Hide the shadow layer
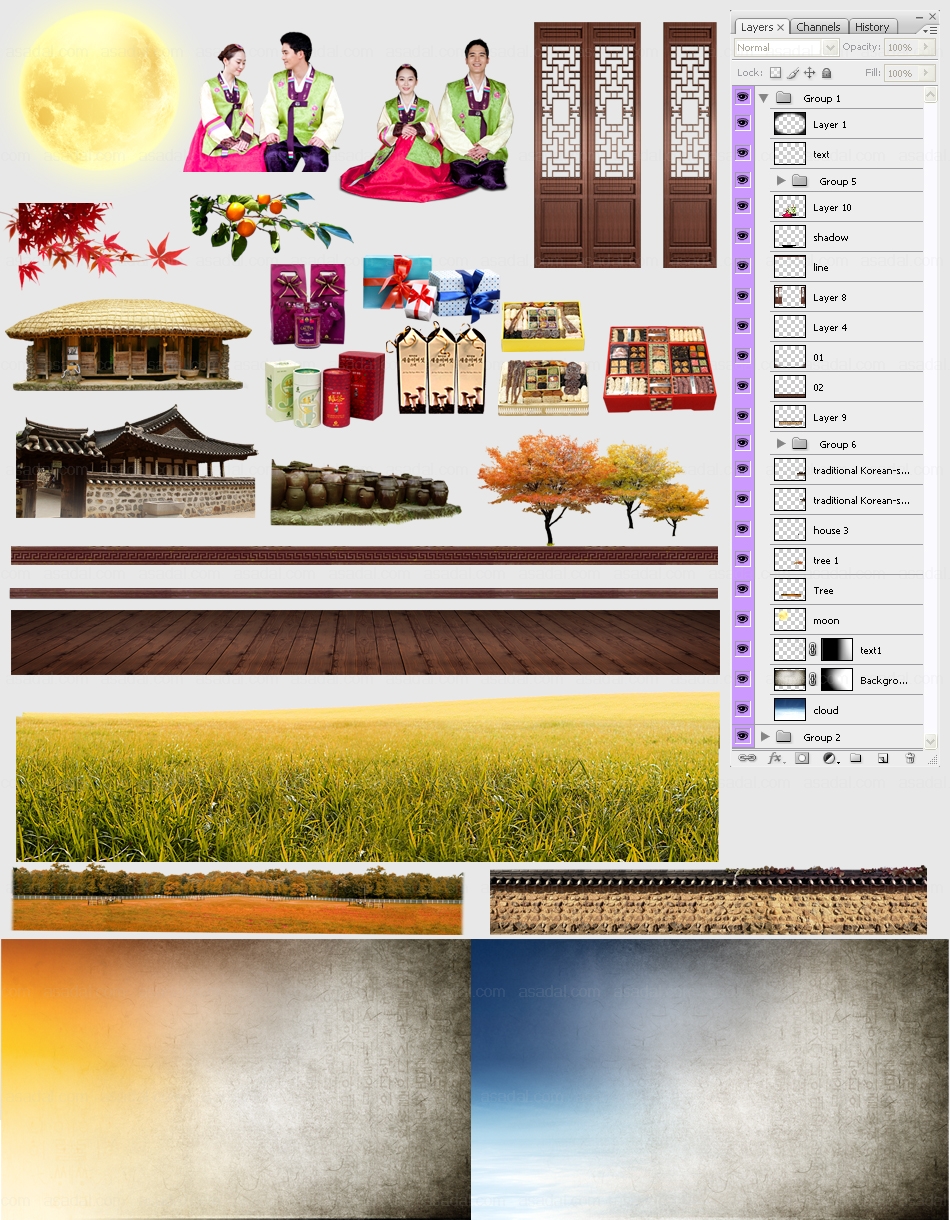The height and width of the screenshot is (1220, 950). point(742,237)
